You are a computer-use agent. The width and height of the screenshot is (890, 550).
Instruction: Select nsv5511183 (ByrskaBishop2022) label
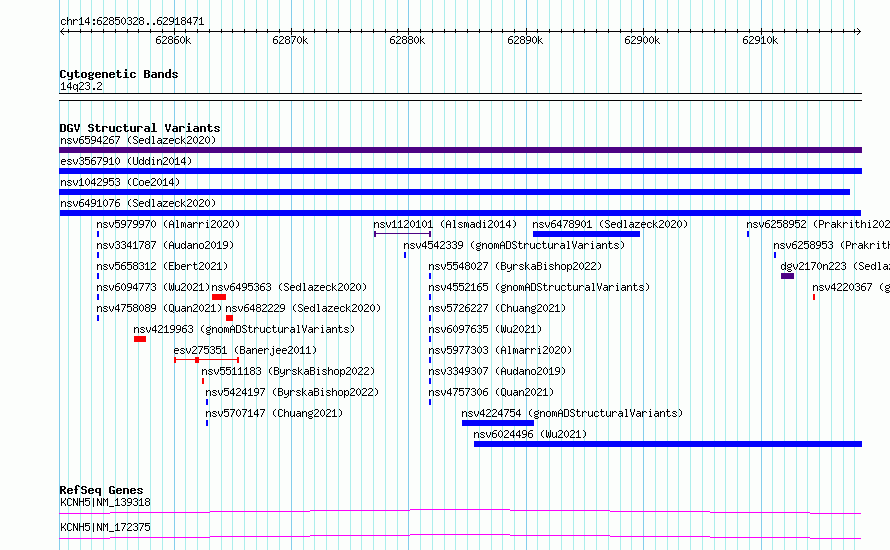coord(288,371)
